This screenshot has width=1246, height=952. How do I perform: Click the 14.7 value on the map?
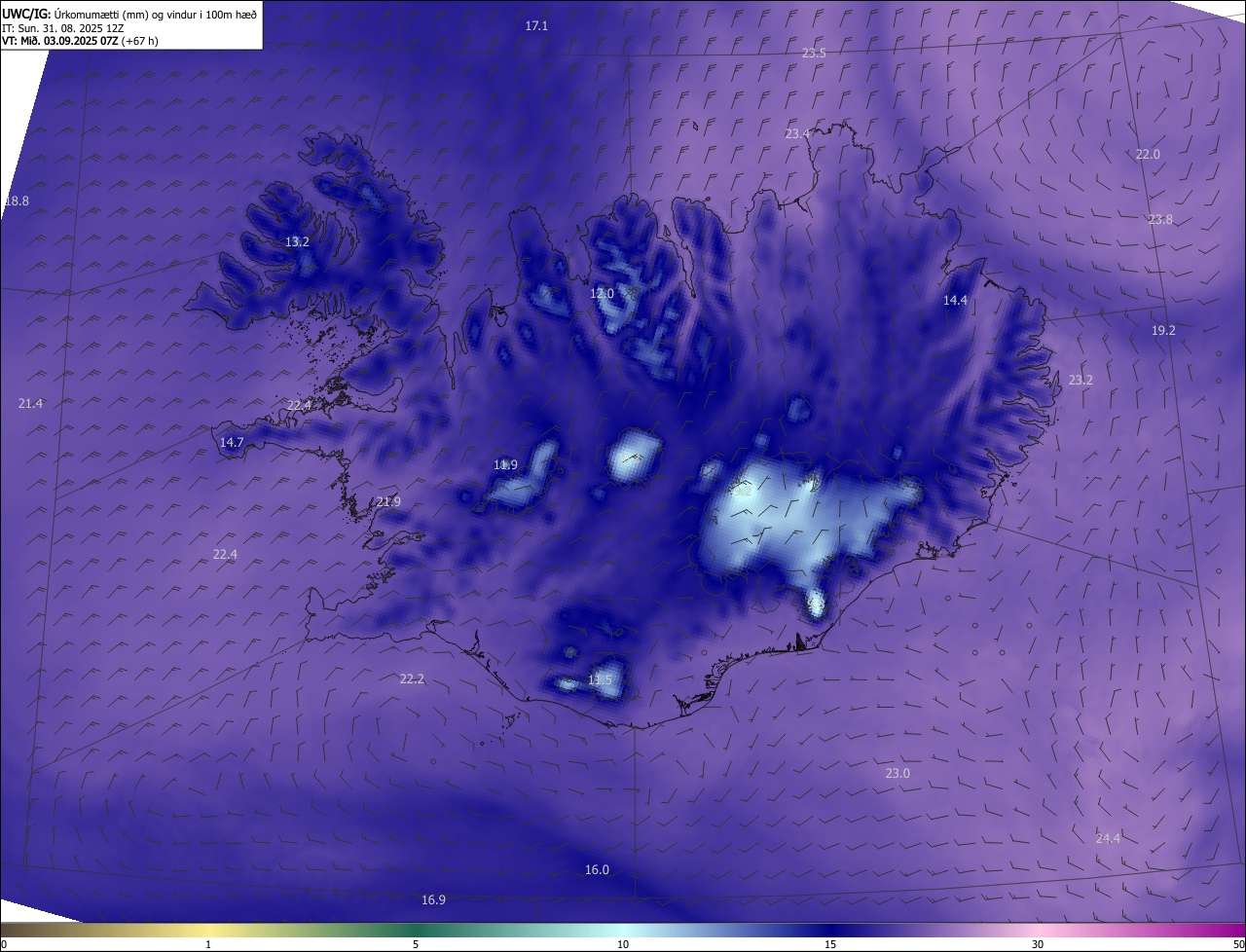(232, 443)
